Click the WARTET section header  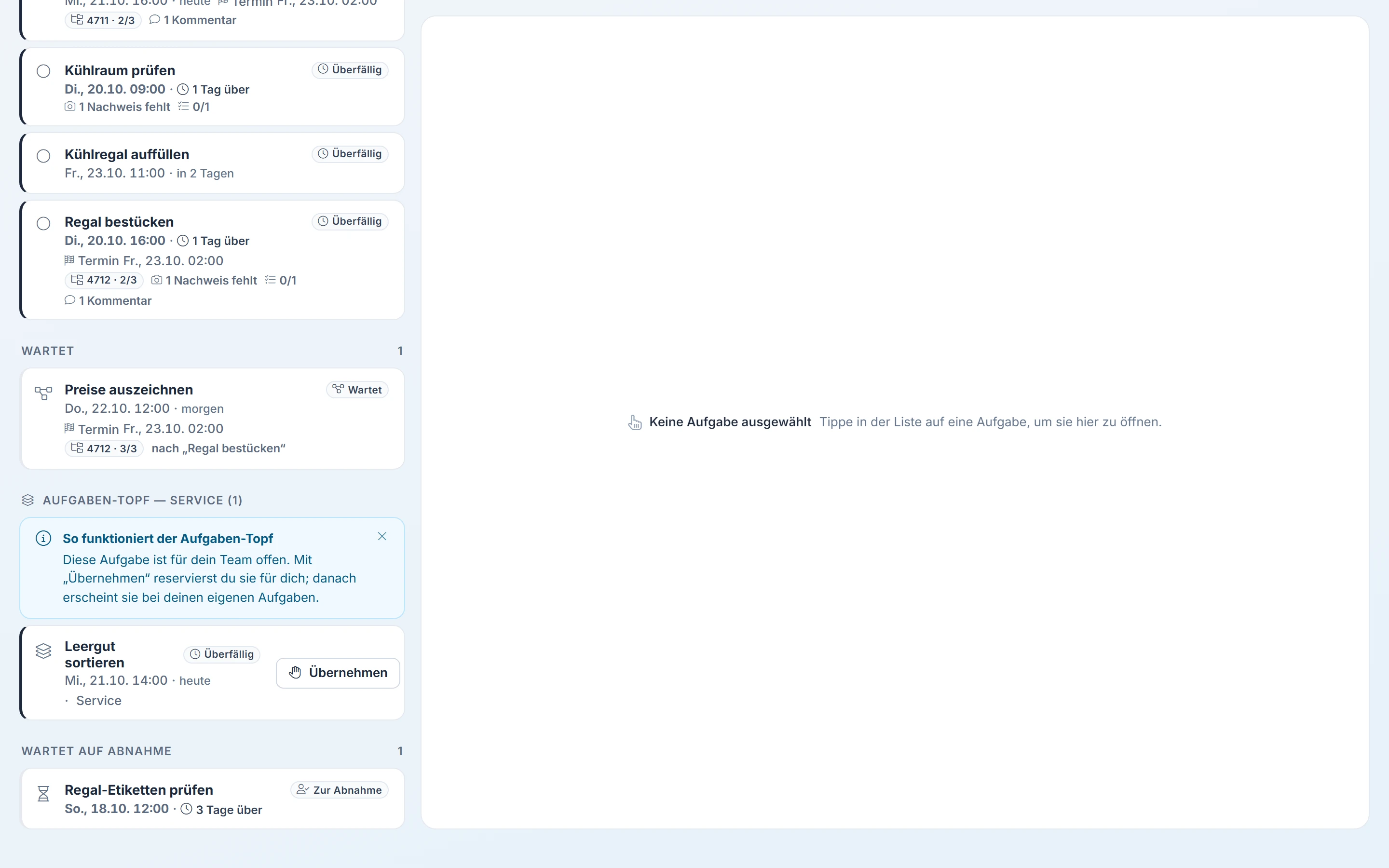(x=48, y=351)
